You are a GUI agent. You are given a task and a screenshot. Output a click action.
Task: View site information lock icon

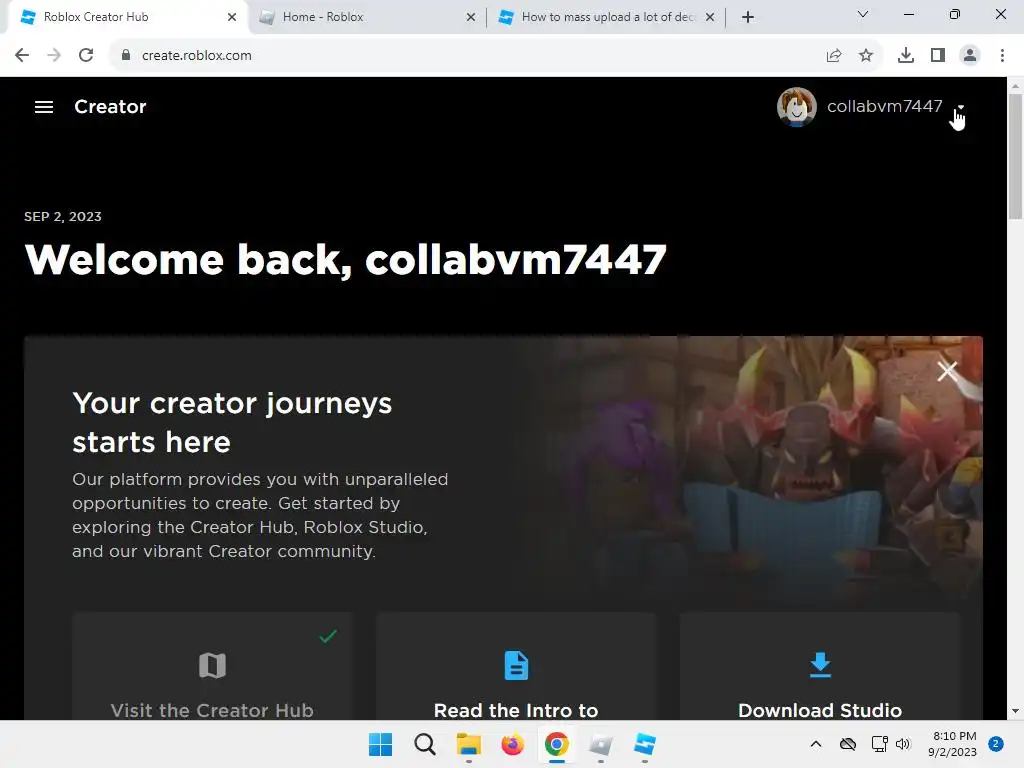coord(126,55)
